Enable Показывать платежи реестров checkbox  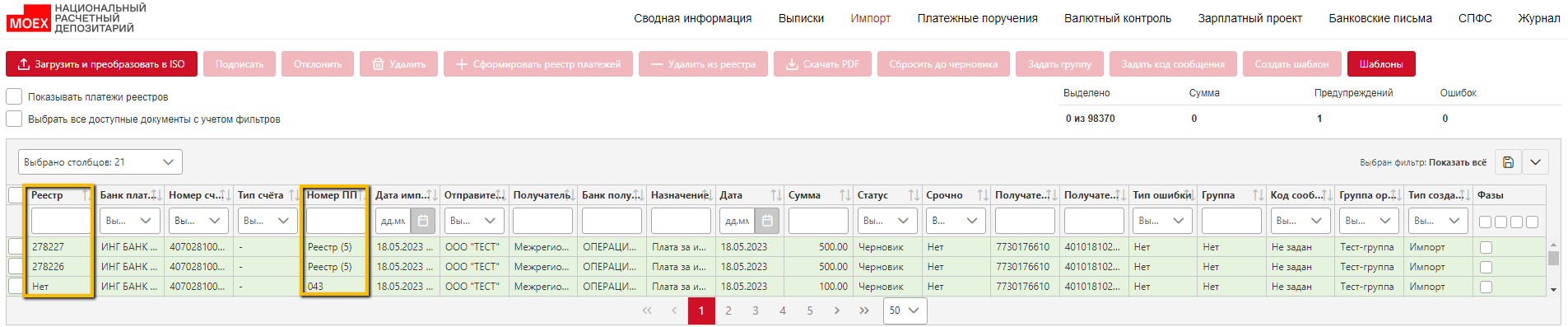14,96
